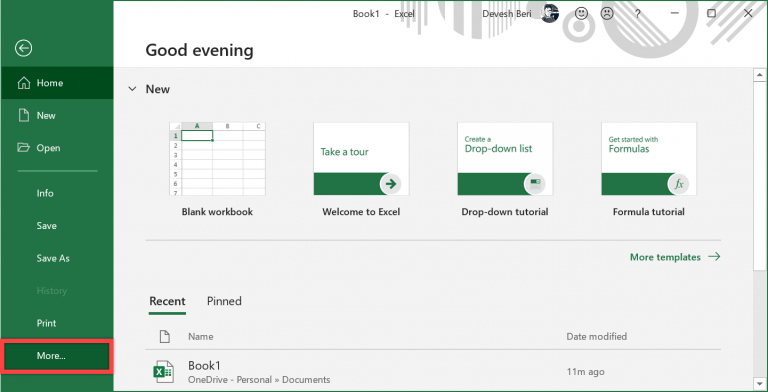Choose Save in the sidebar

[57, 226]
